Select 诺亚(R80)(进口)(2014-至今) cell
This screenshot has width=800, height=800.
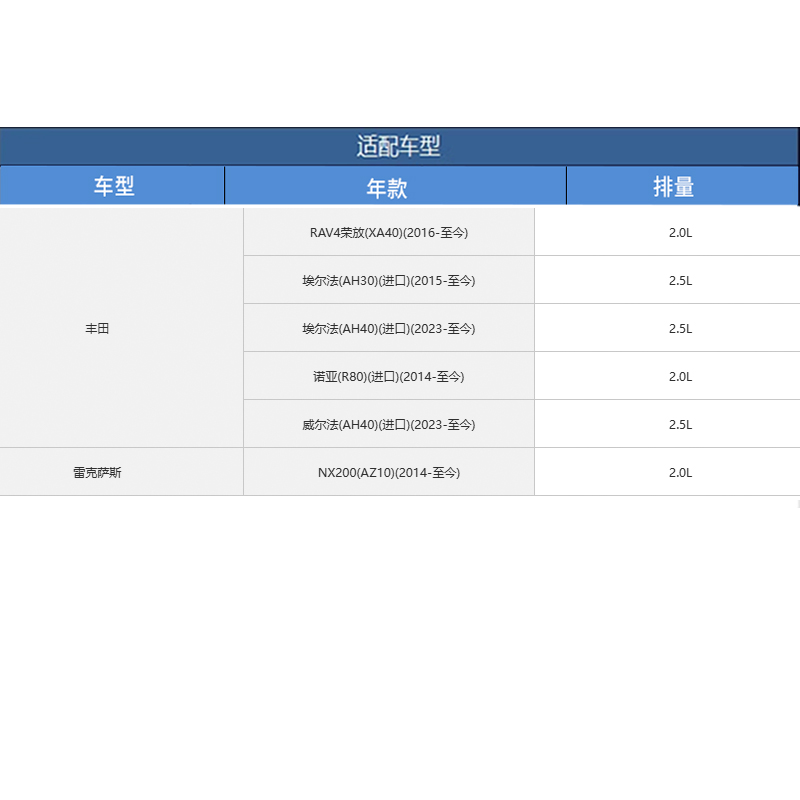click(x=389, y=376)
